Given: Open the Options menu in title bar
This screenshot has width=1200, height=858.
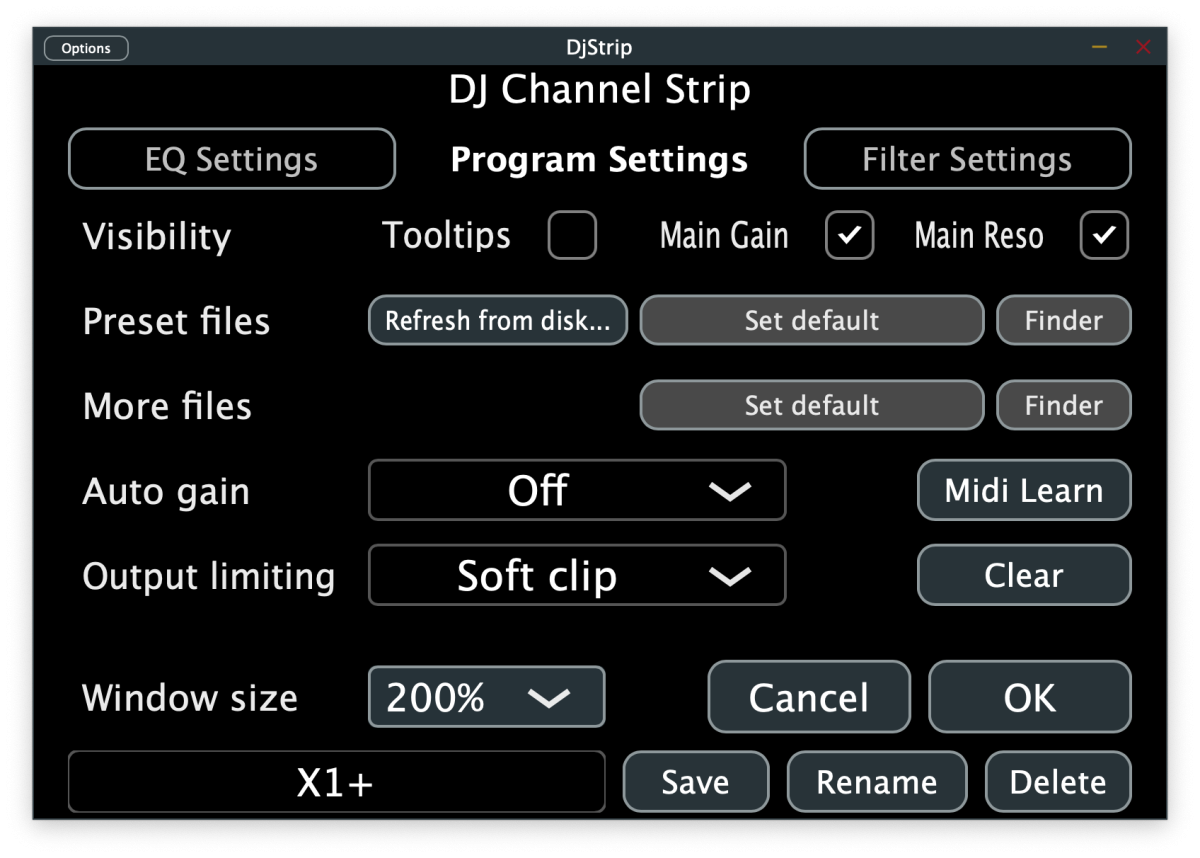Looking at the screenshot, I should [86, 48].
